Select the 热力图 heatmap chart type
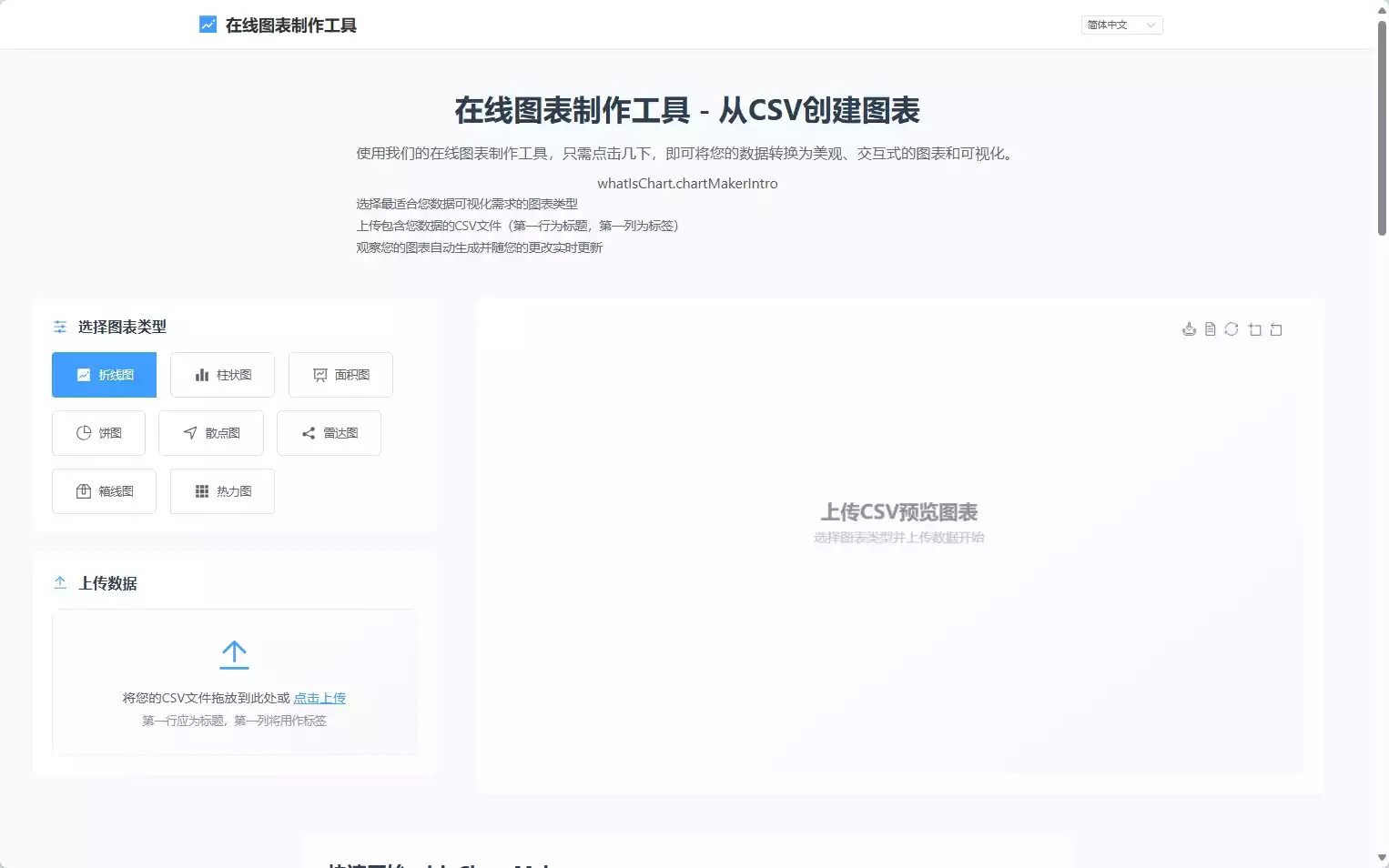This screenshot has width=1389, height=868. [x=222, y=491]
